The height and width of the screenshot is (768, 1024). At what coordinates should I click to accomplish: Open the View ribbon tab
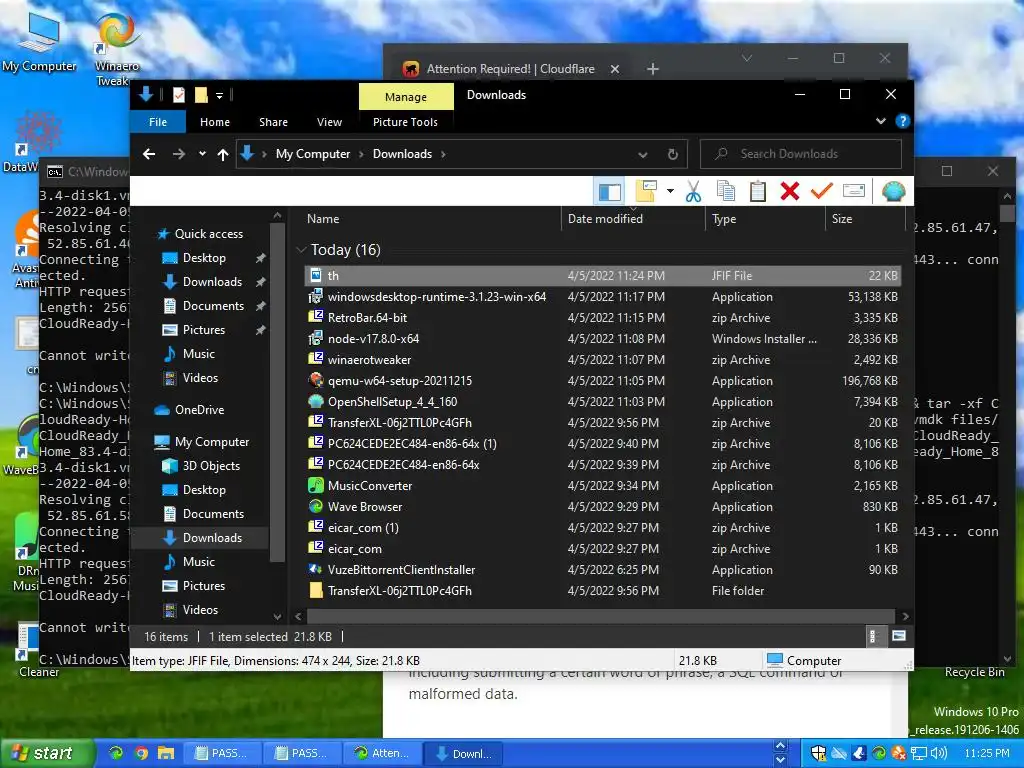(x=329, y=122)
